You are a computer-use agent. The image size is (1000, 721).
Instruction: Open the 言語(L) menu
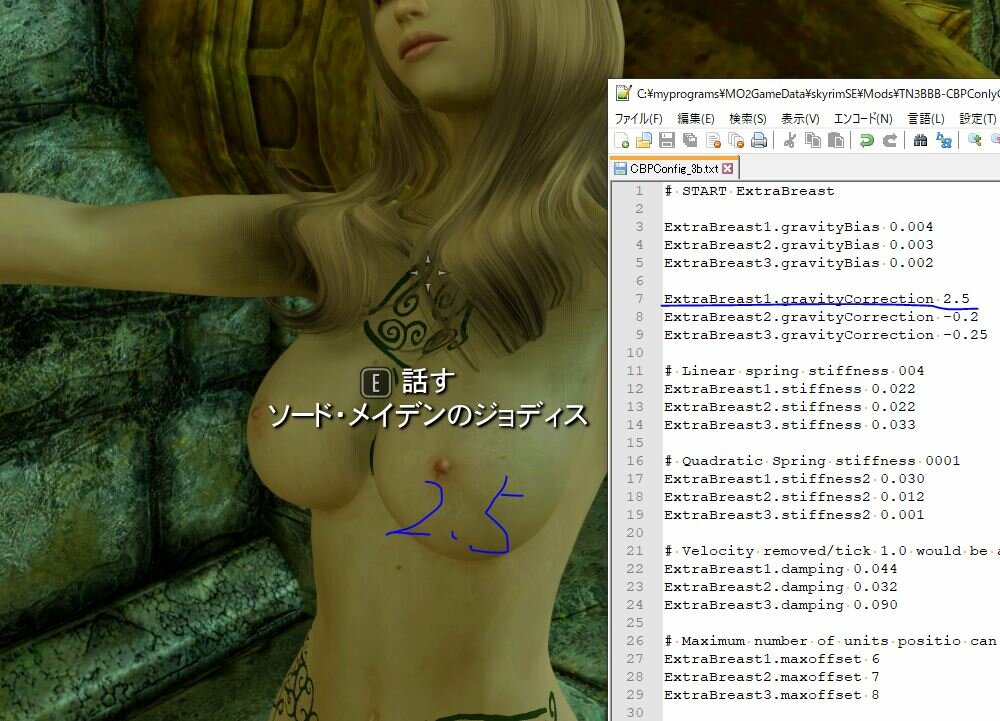pos(925,119)
